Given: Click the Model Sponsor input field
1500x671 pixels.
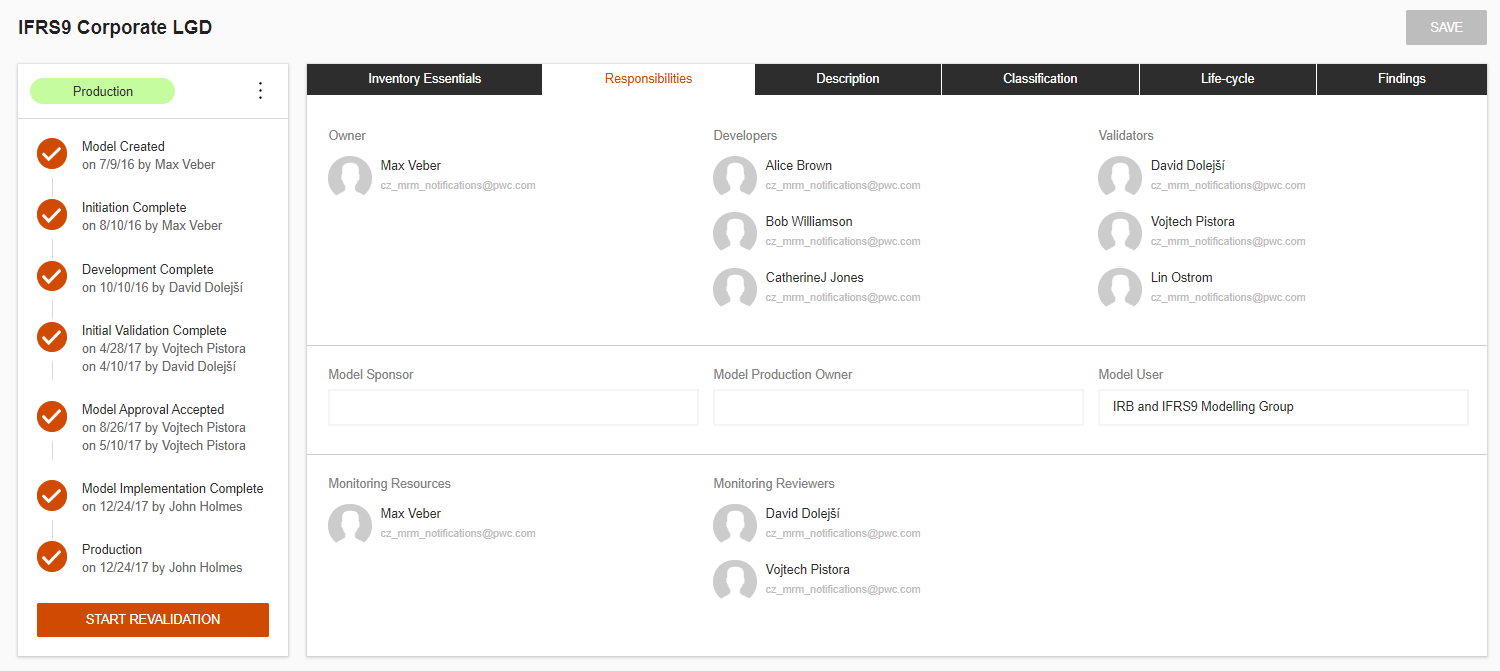Looking at the screenshot, I should [513, 407].
